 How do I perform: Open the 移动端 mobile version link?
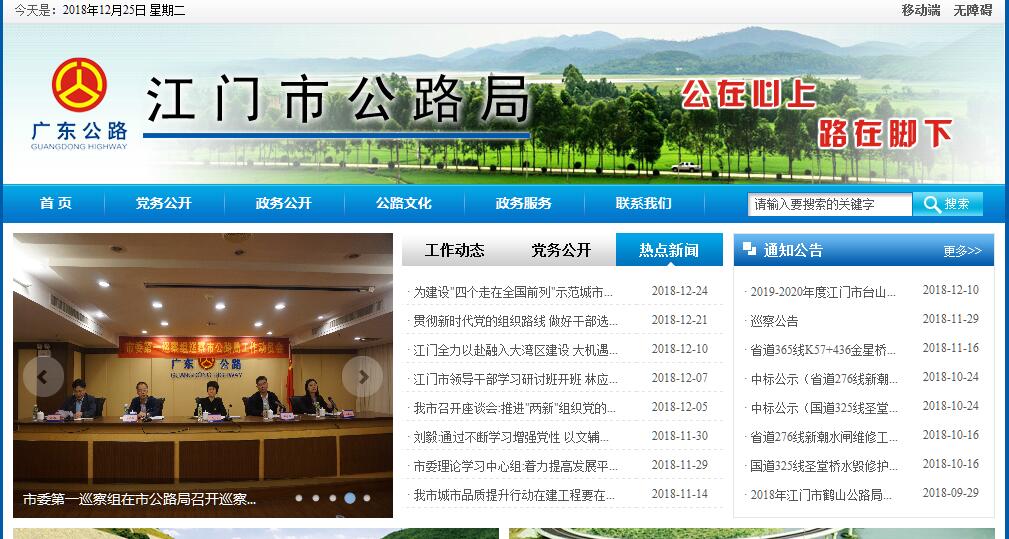[x=920, y=10]
